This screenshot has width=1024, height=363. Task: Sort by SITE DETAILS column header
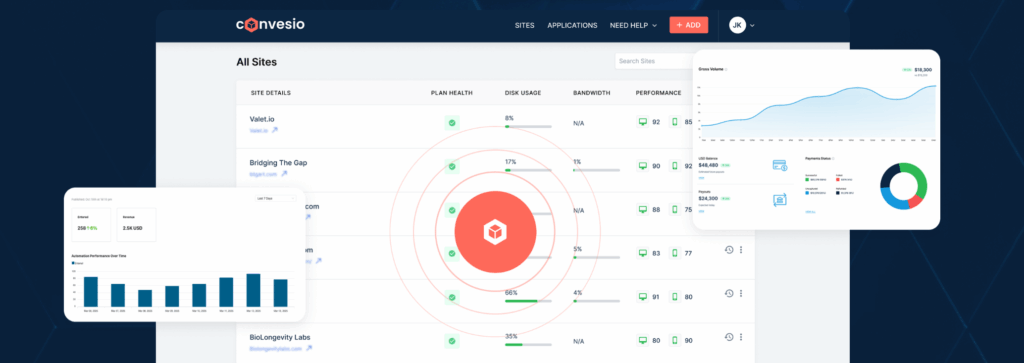point(271,93)
